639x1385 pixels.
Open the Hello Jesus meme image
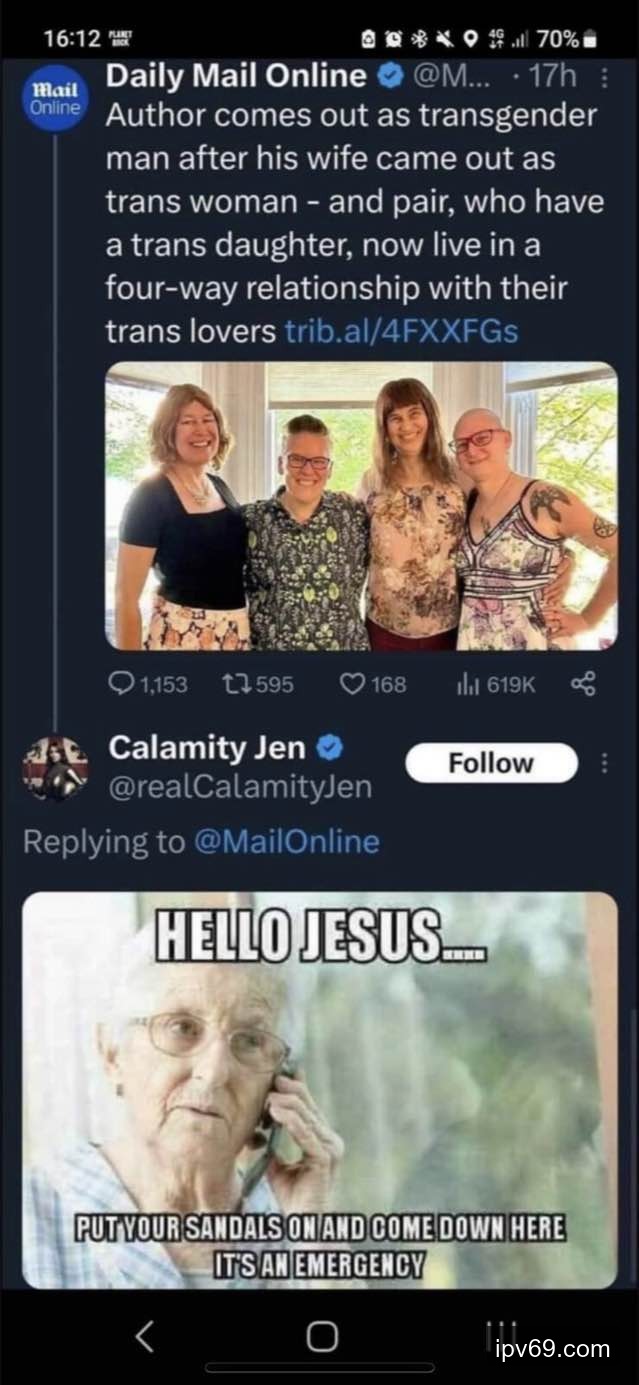pyautogui.click(x=320, y=1090)
